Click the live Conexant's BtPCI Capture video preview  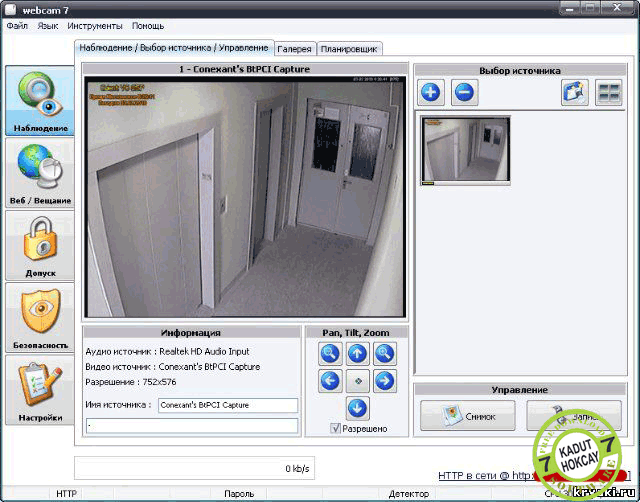click(245, 196)
